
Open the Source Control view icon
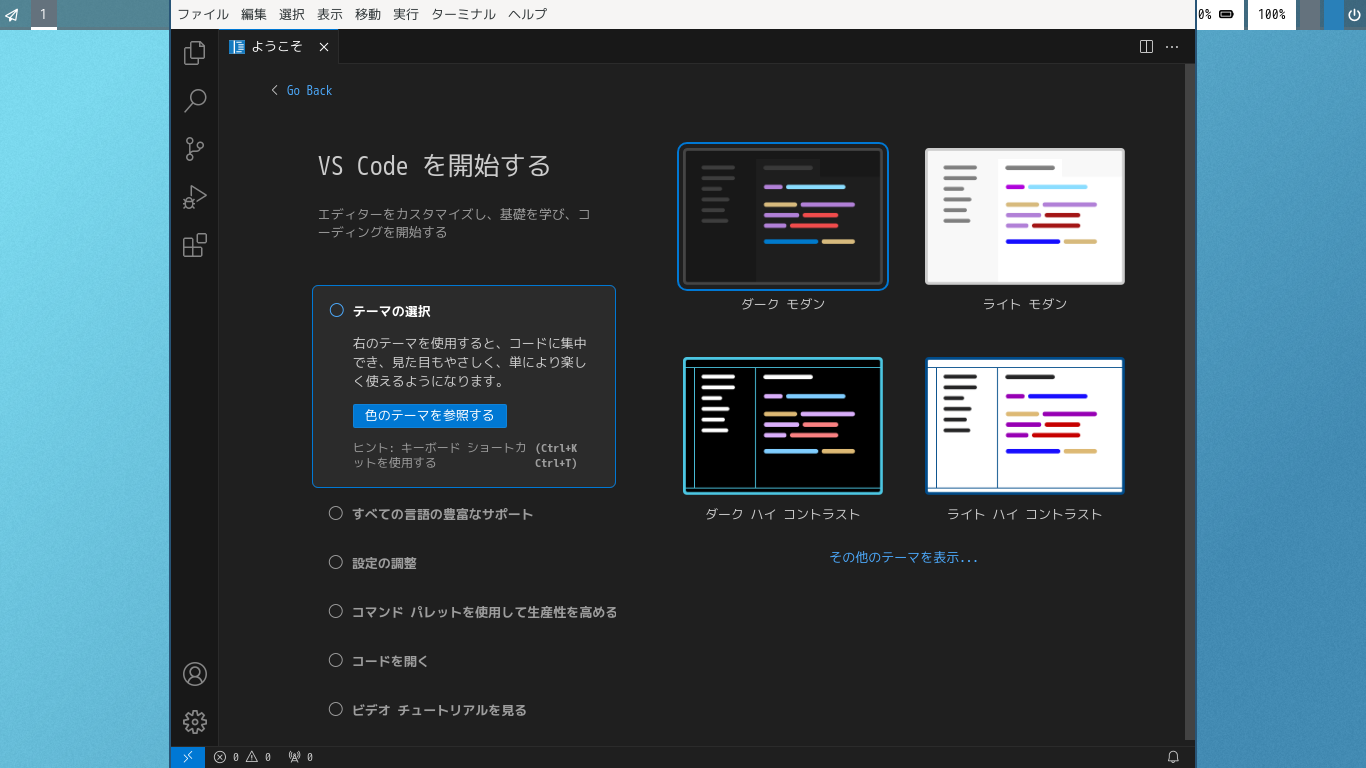click(x=195, y=149)
